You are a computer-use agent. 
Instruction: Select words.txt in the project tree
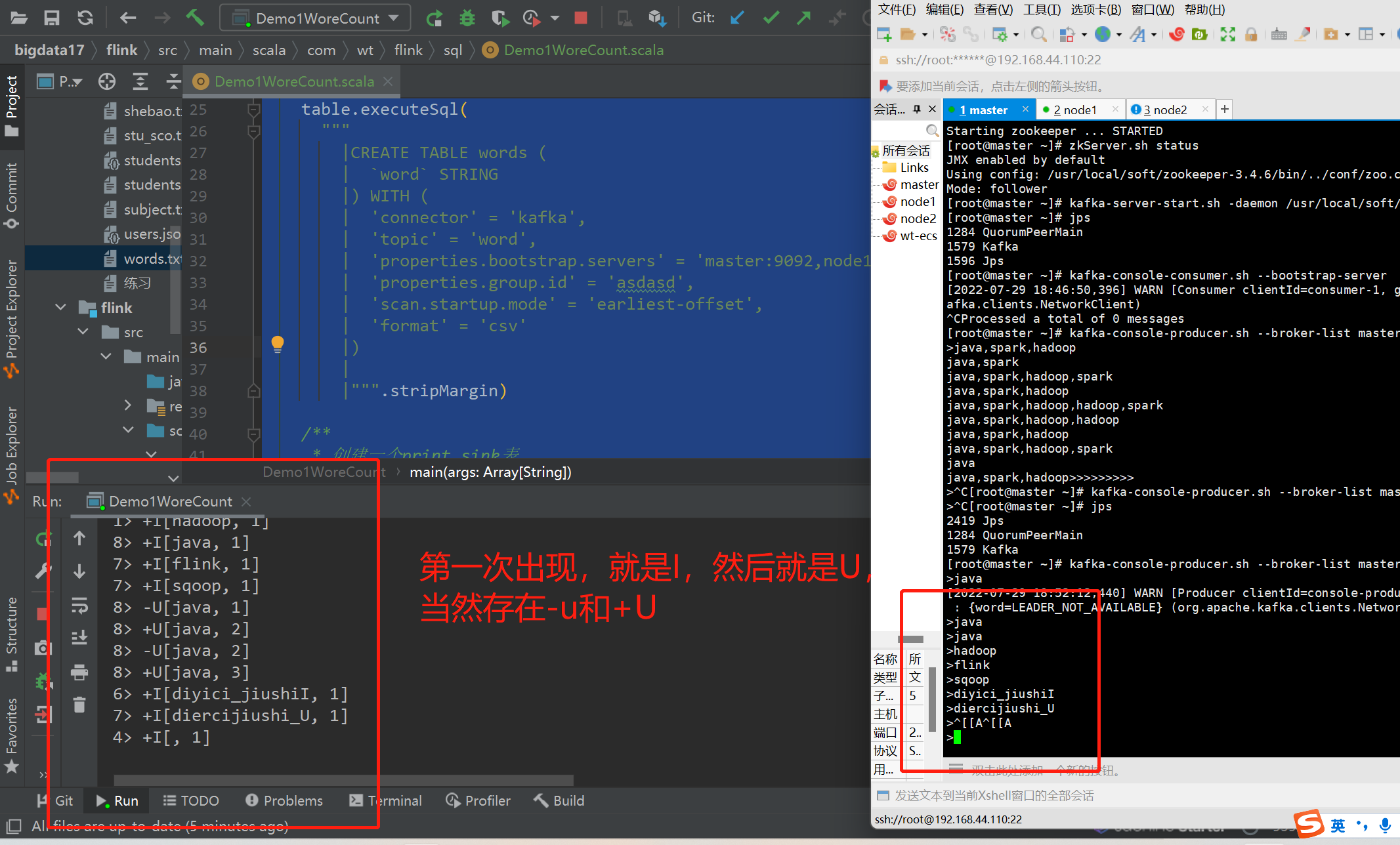pos(151,258)
